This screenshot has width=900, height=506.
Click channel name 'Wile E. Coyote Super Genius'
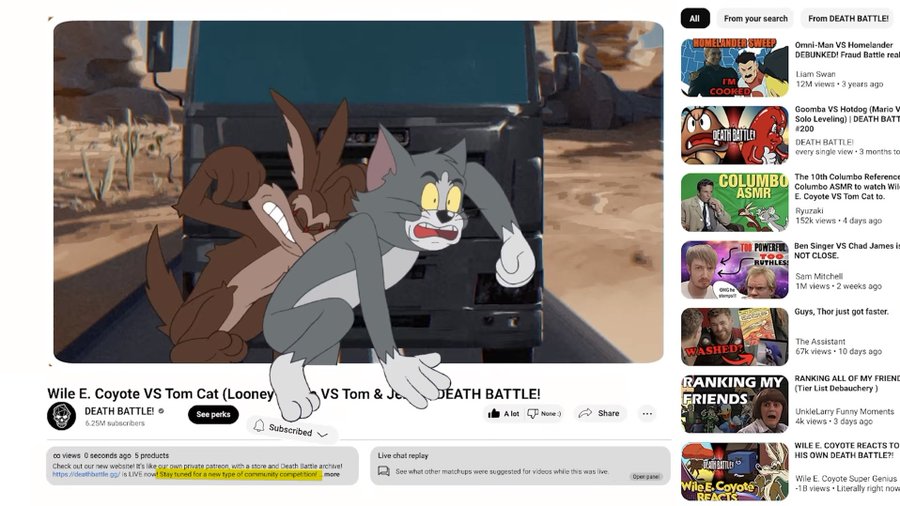point(846,478)
